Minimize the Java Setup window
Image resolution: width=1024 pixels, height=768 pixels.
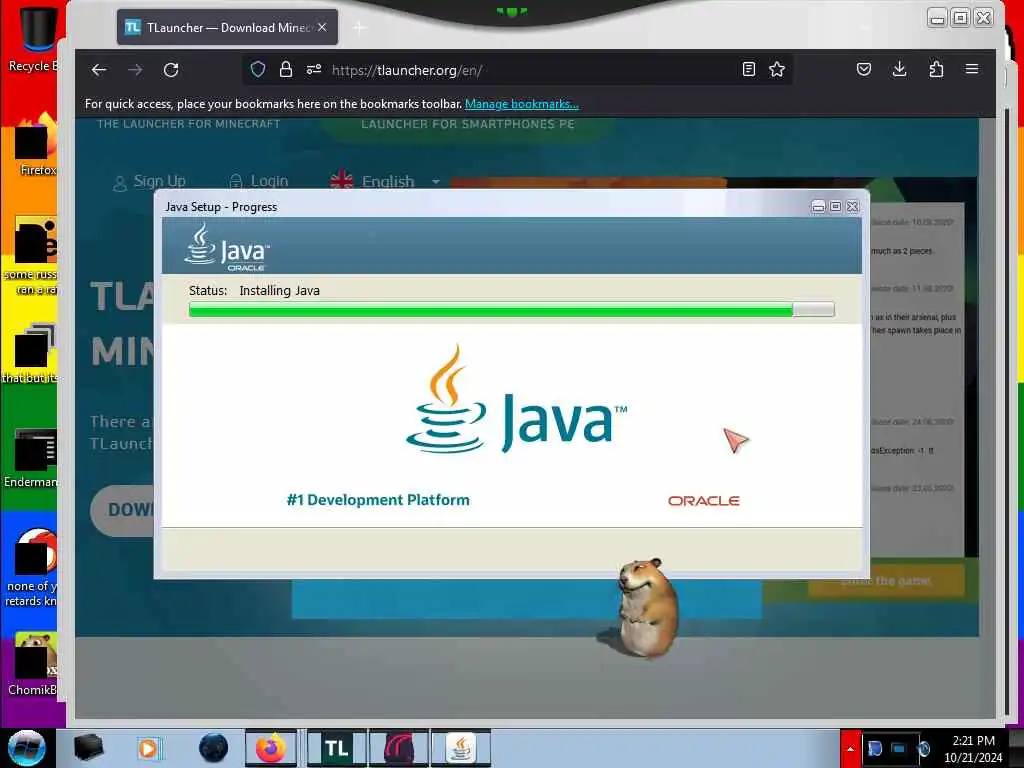(x=818, y=206)
